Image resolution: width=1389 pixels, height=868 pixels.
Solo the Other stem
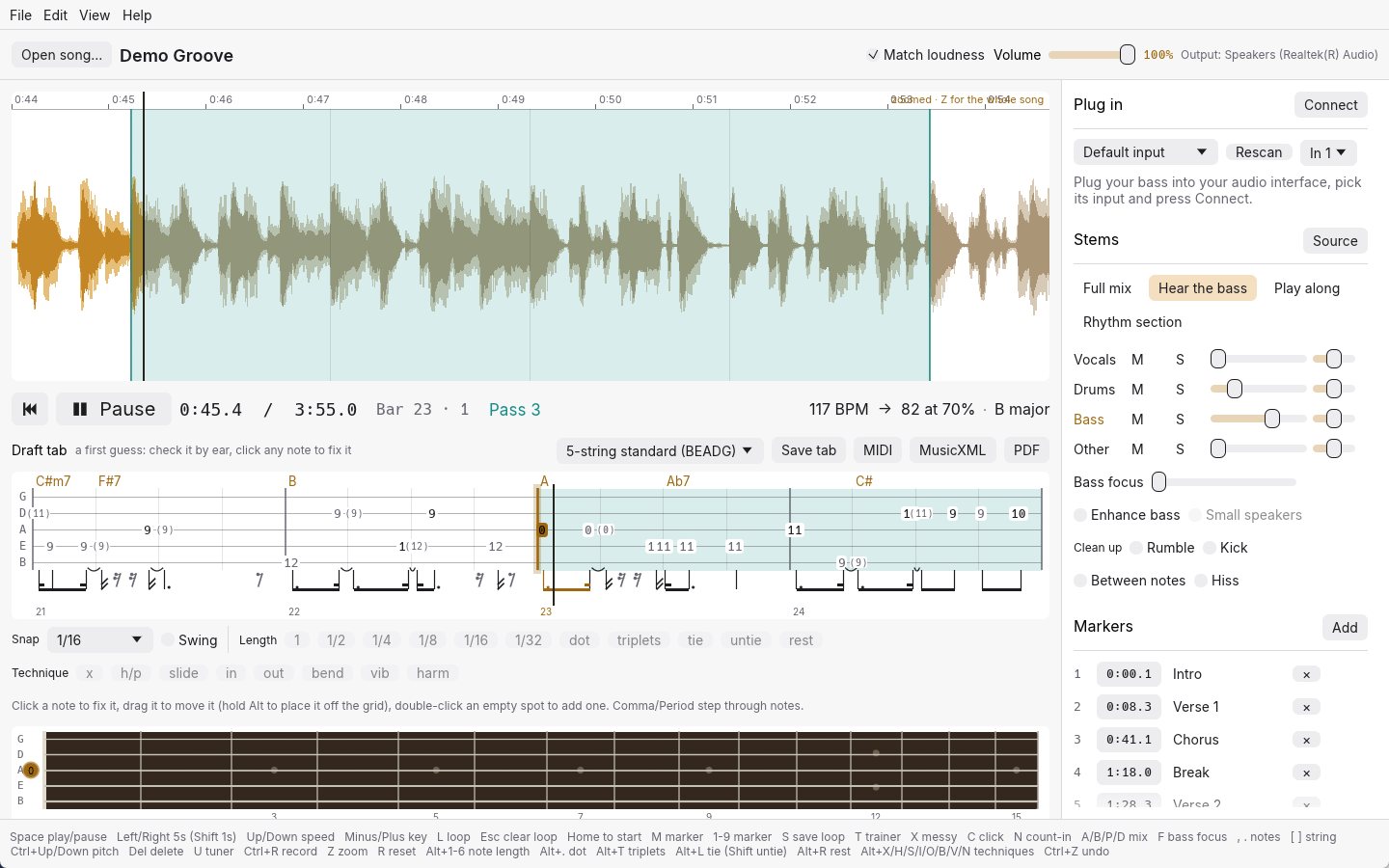(x=1180, y=449)
